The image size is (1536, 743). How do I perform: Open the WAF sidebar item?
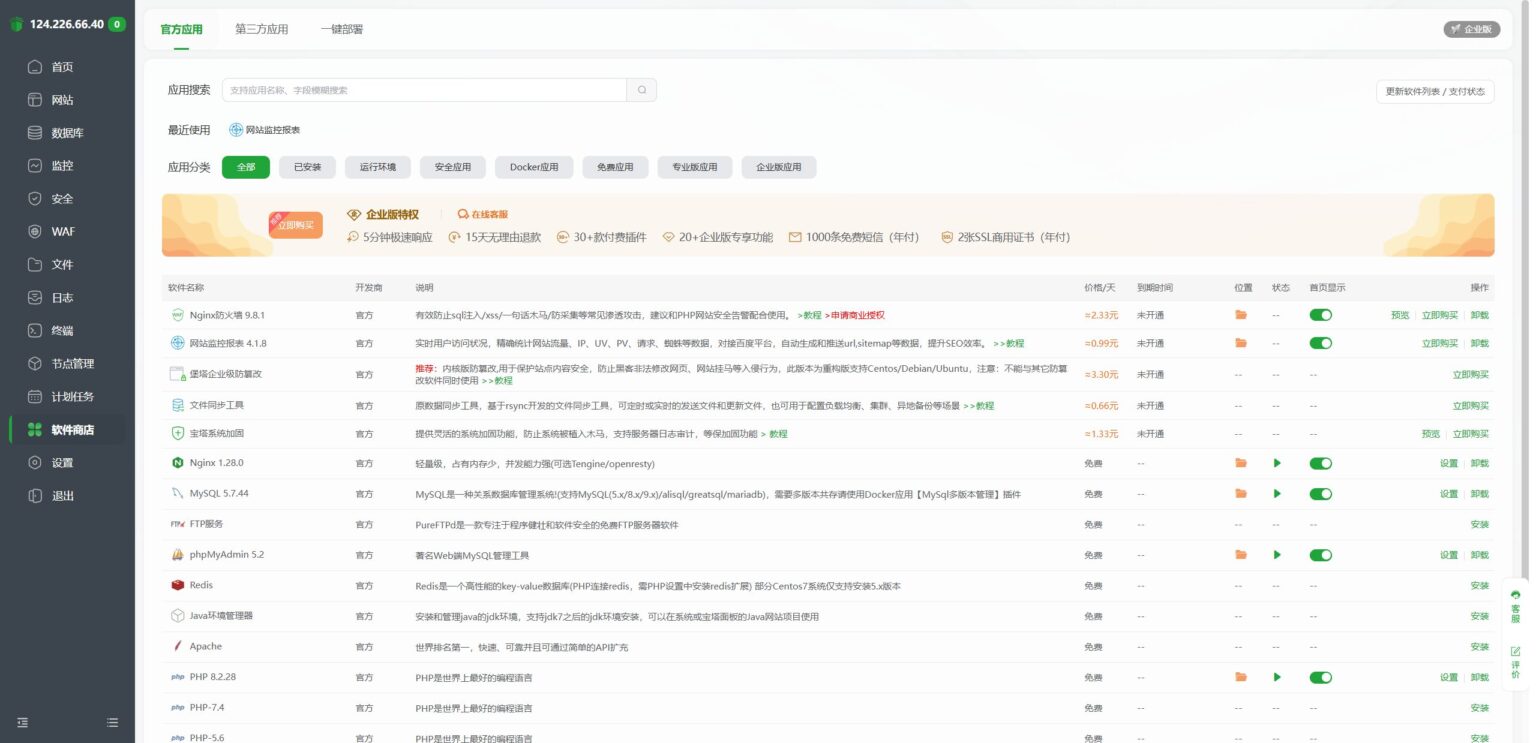point(63,232)
